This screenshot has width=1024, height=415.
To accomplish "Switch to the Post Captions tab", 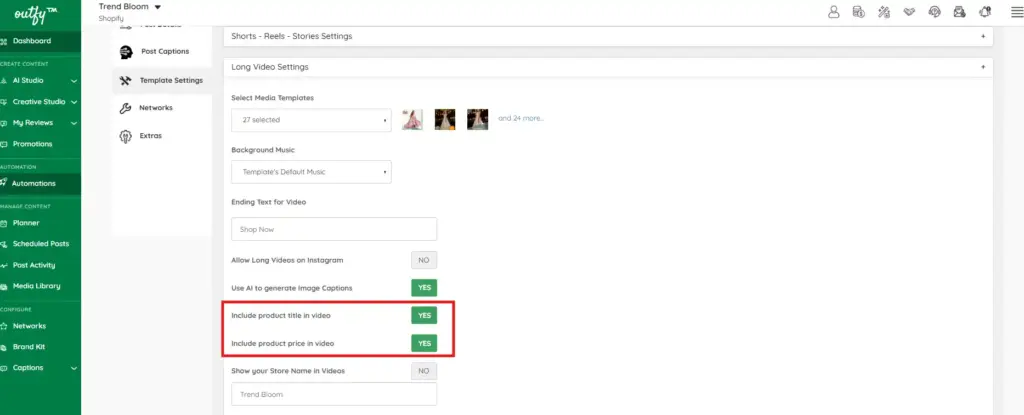I will [x=162, y=52].
